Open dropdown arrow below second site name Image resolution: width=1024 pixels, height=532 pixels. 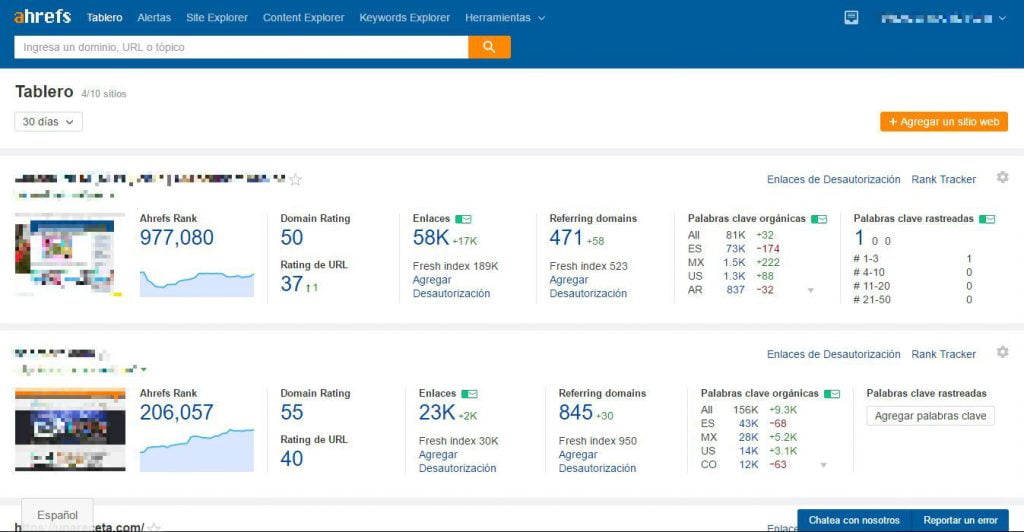tap(144, 369)
